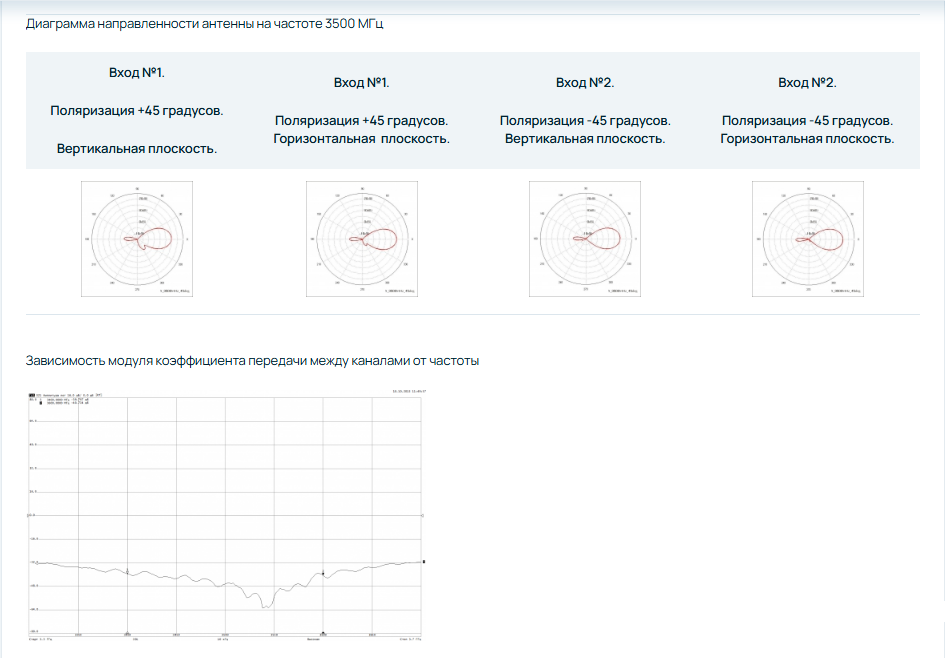Open the third polar diagram thumbnail
Image resolution: width=945 pixels, height=658 pixels.
585,239
